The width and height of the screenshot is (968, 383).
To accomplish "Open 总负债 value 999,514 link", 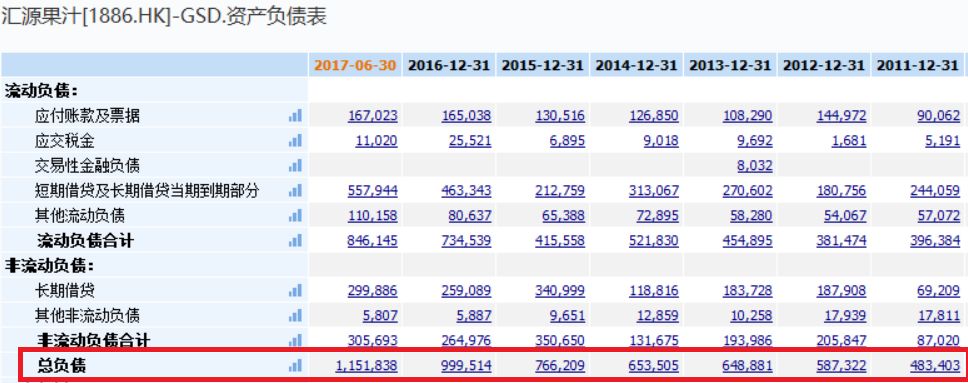I will point(467,366).
